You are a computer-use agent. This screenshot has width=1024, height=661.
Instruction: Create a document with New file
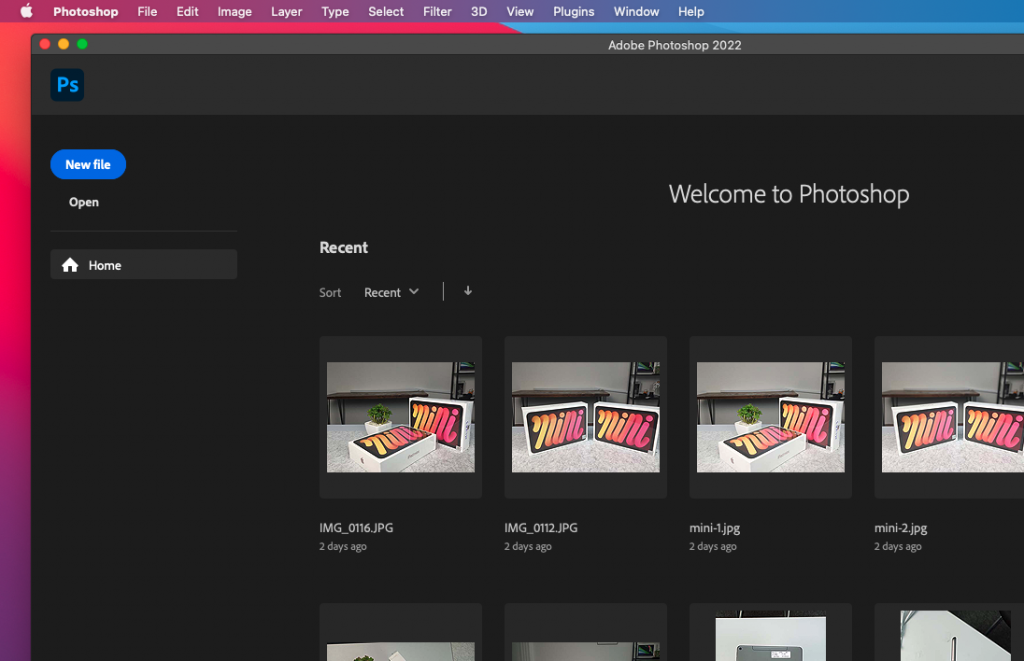point(88,165)
